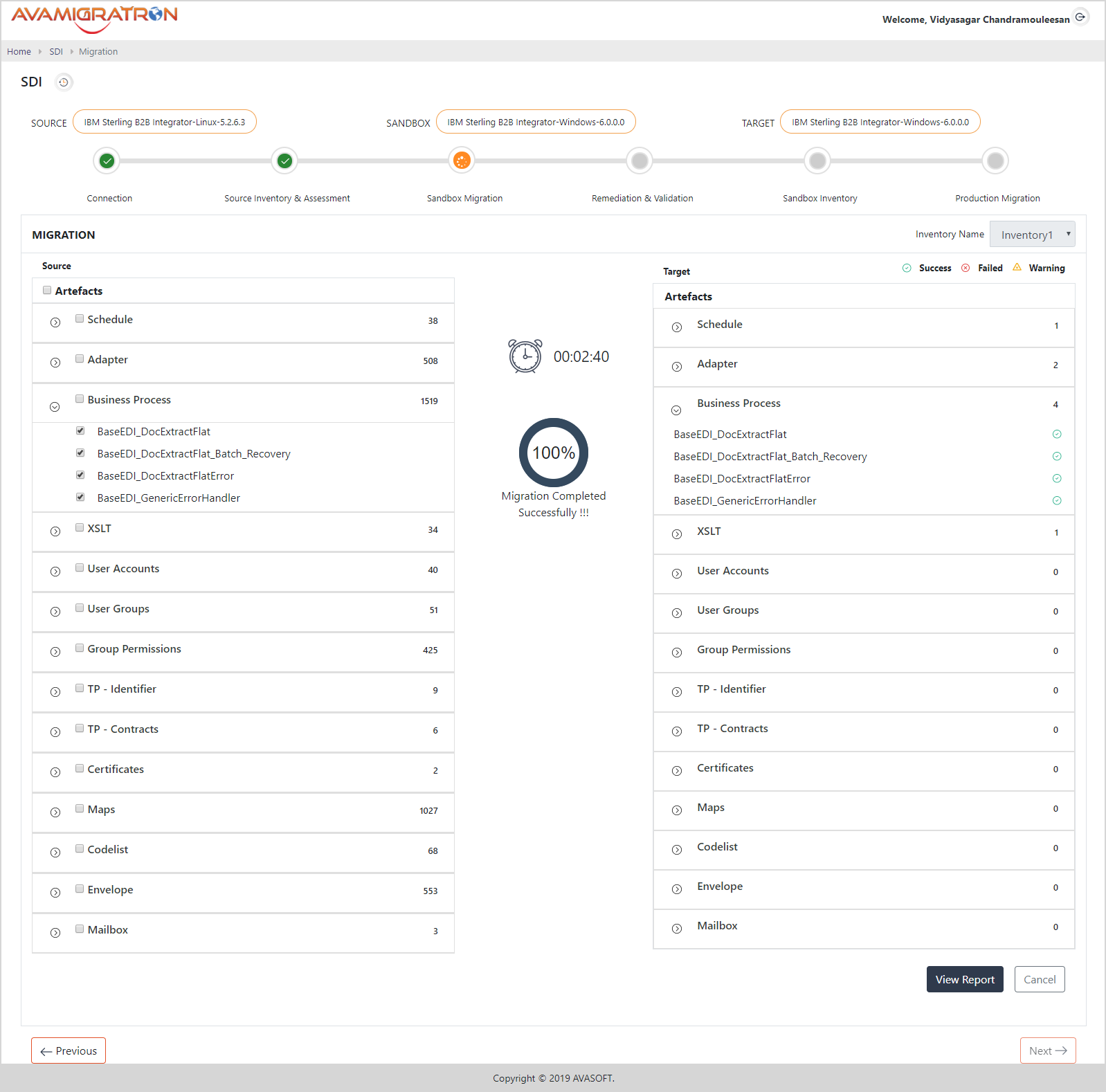Expand the source Codelist row
This screenshot has height=1092, width=1106.
55,853
